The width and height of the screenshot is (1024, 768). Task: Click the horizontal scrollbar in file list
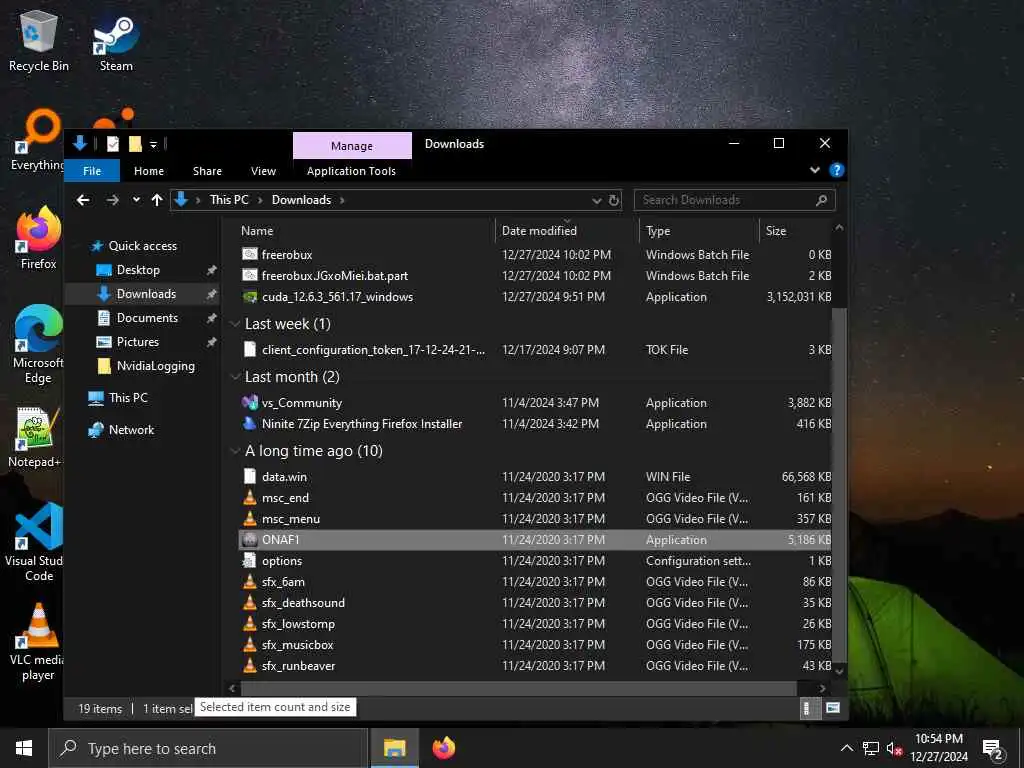519,688
